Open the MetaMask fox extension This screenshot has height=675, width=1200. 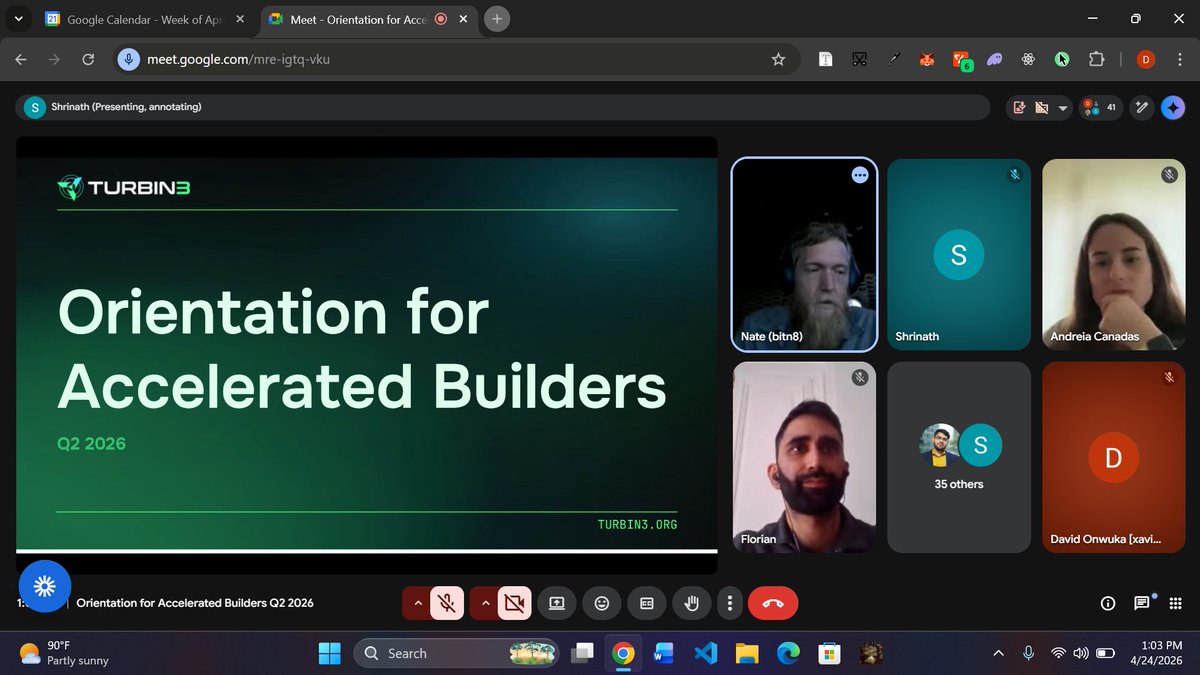coord(927,60)
